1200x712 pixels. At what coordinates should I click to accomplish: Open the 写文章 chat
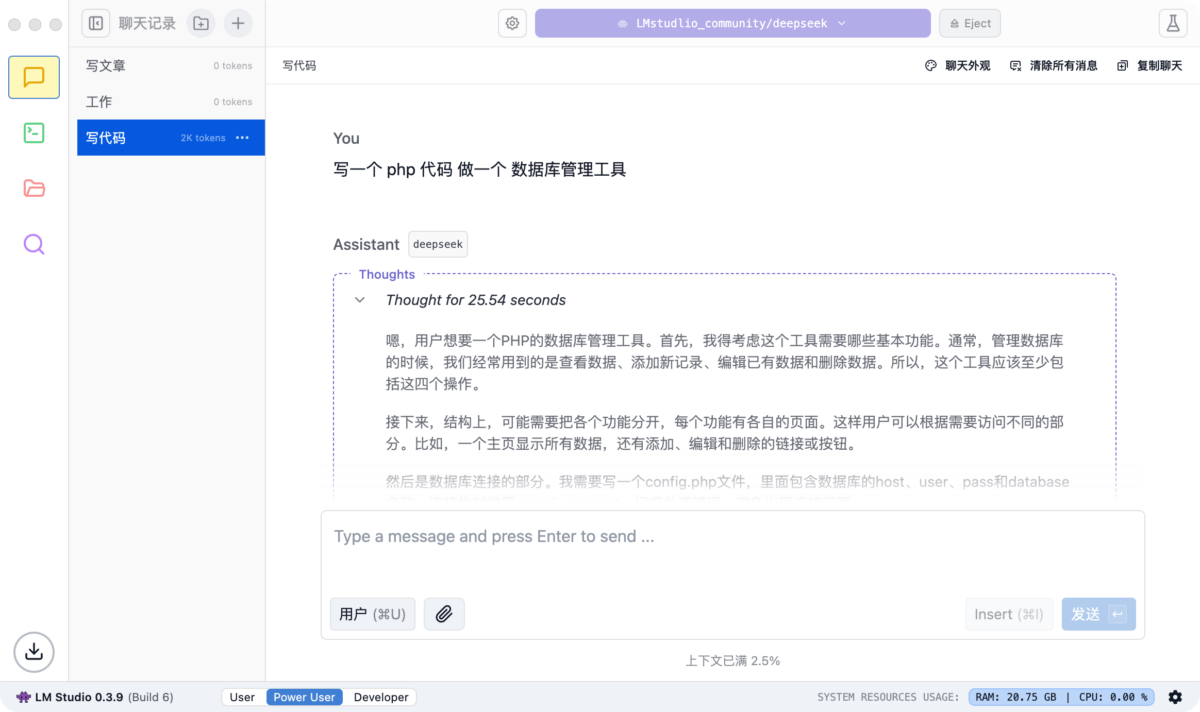coord(171,66)
